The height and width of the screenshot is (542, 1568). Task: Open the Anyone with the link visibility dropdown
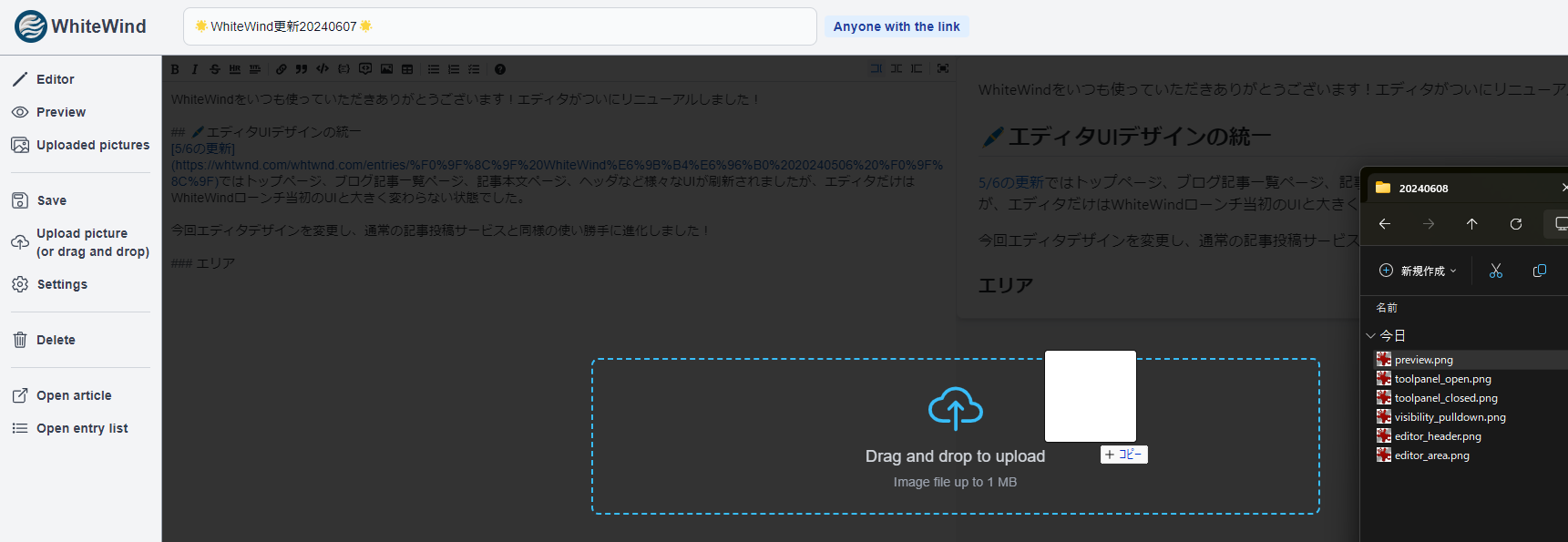pos(896,26)
